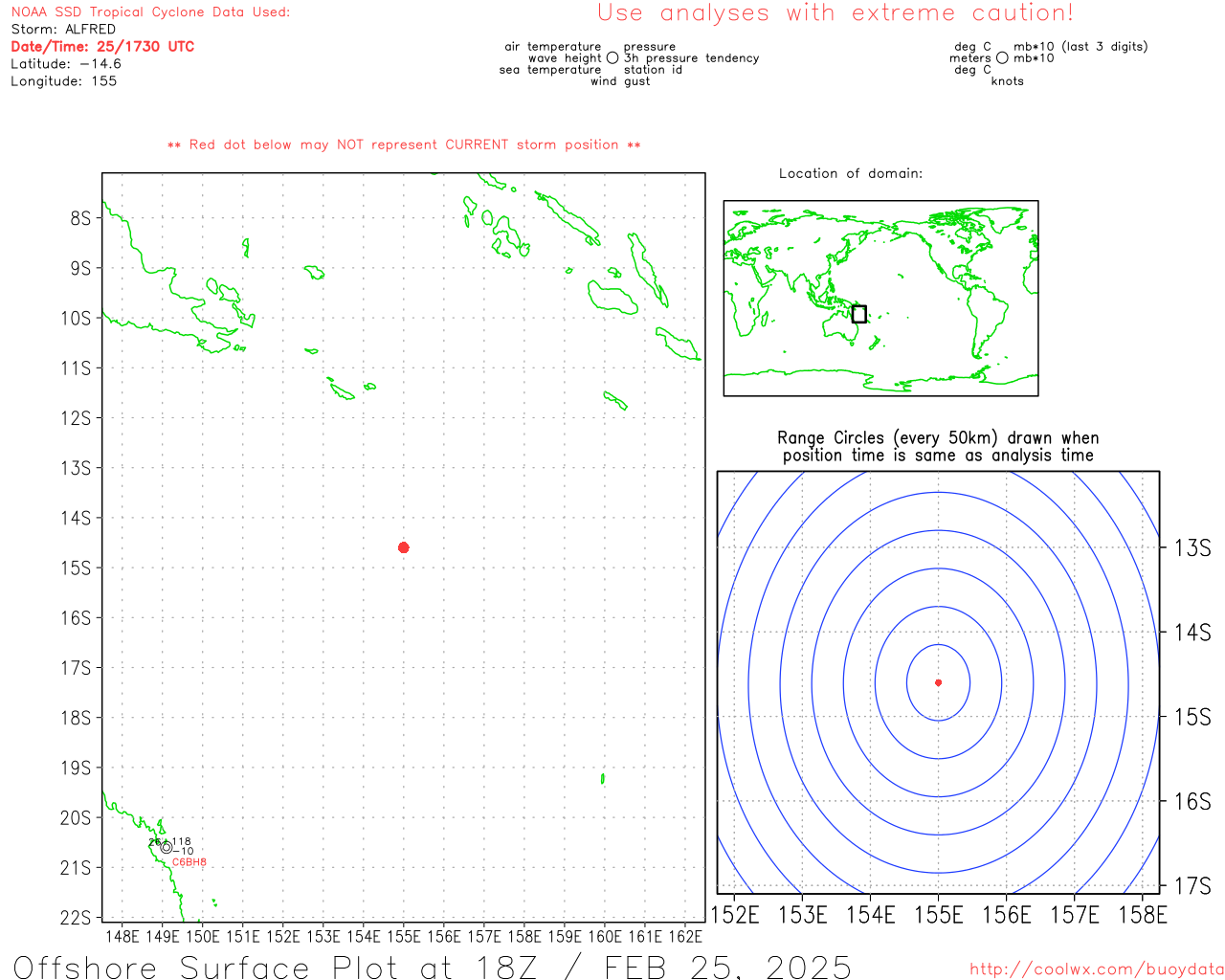1225x980 pixels.
Task: Click the '150E' longitude axis label
Action: (x=202, y=937)
